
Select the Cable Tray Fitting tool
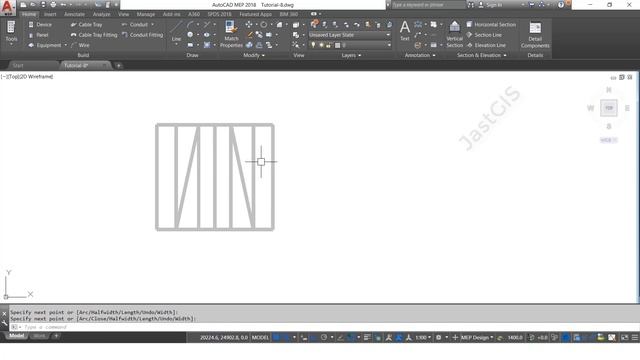coord(94,35)
